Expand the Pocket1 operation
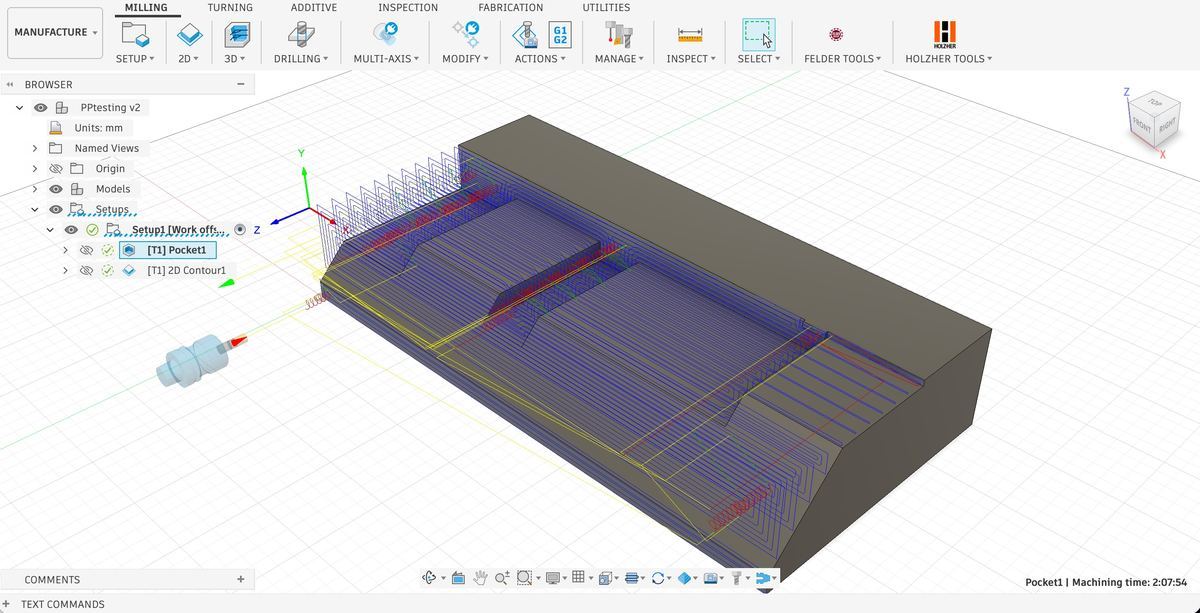1200x613 pixels. click(66, 249)
